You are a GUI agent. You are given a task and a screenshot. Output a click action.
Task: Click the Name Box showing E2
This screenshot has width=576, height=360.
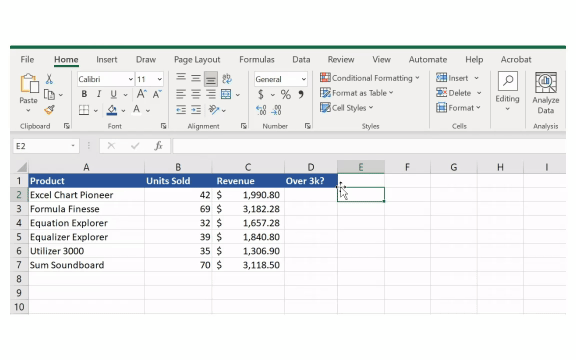point(45,146)
